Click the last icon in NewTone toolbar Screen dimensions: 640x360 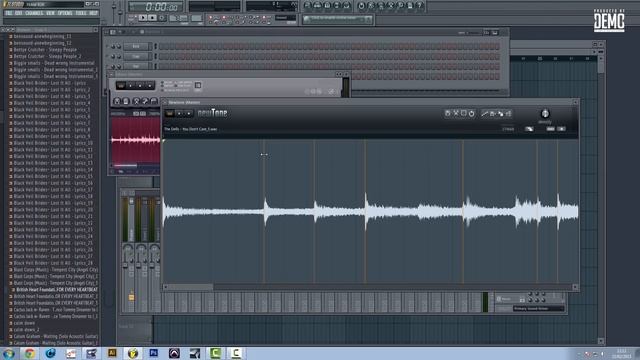[x=509, y=113]
